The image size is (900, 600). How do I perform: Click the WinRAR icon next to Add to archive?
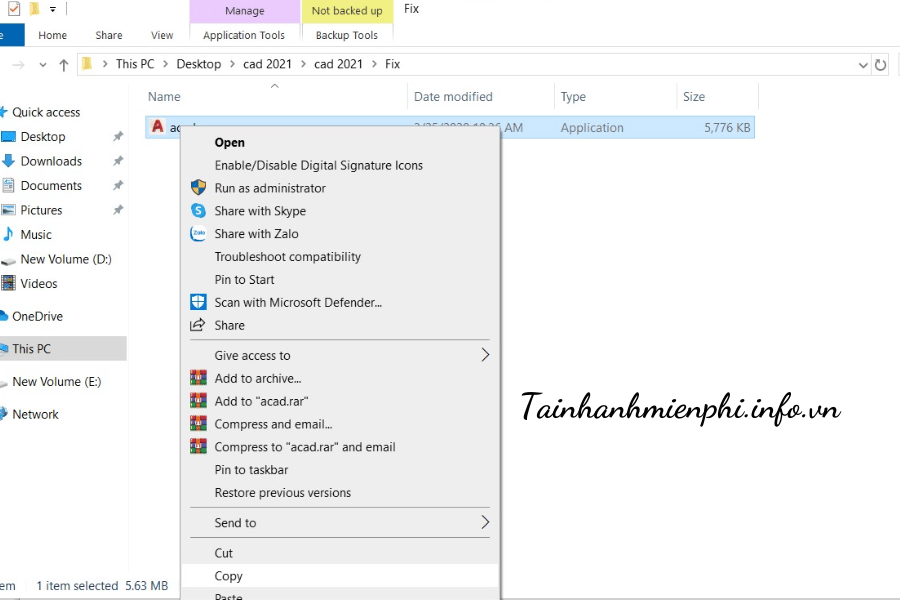(x=198, y=378)
